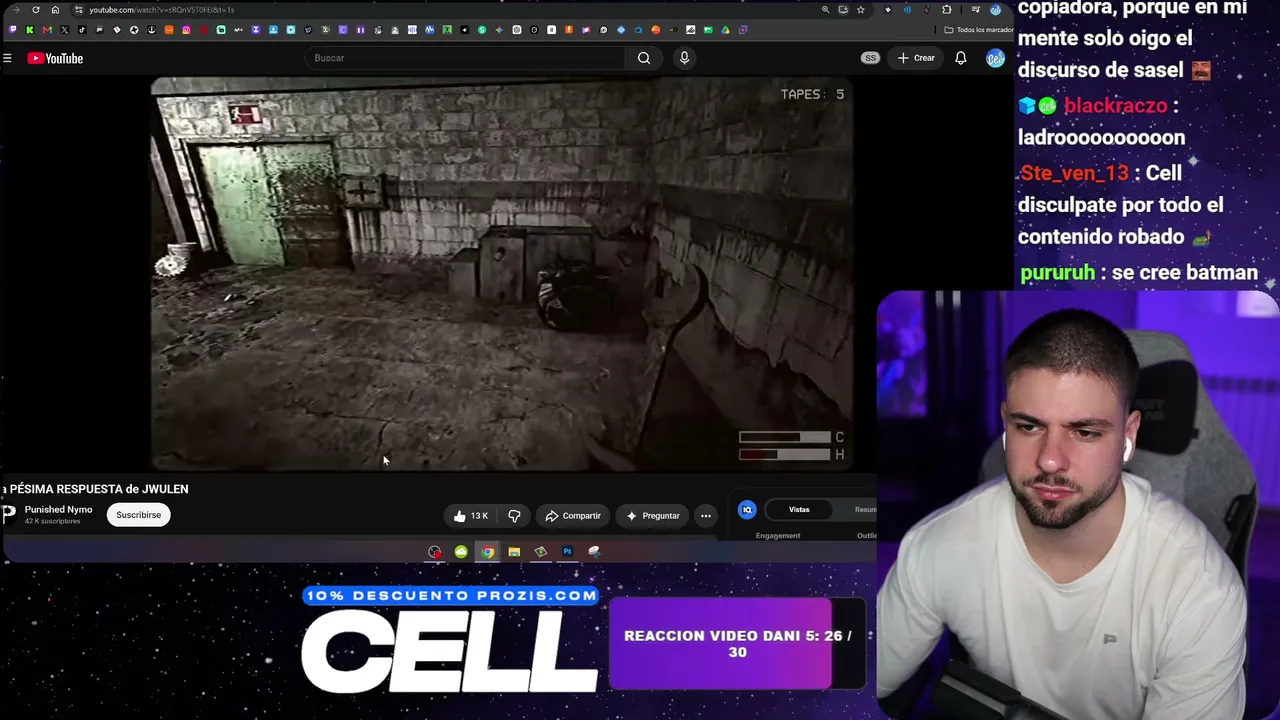Reload the page in the browser
Screen dimensions: 1280x720
point(36,10)
